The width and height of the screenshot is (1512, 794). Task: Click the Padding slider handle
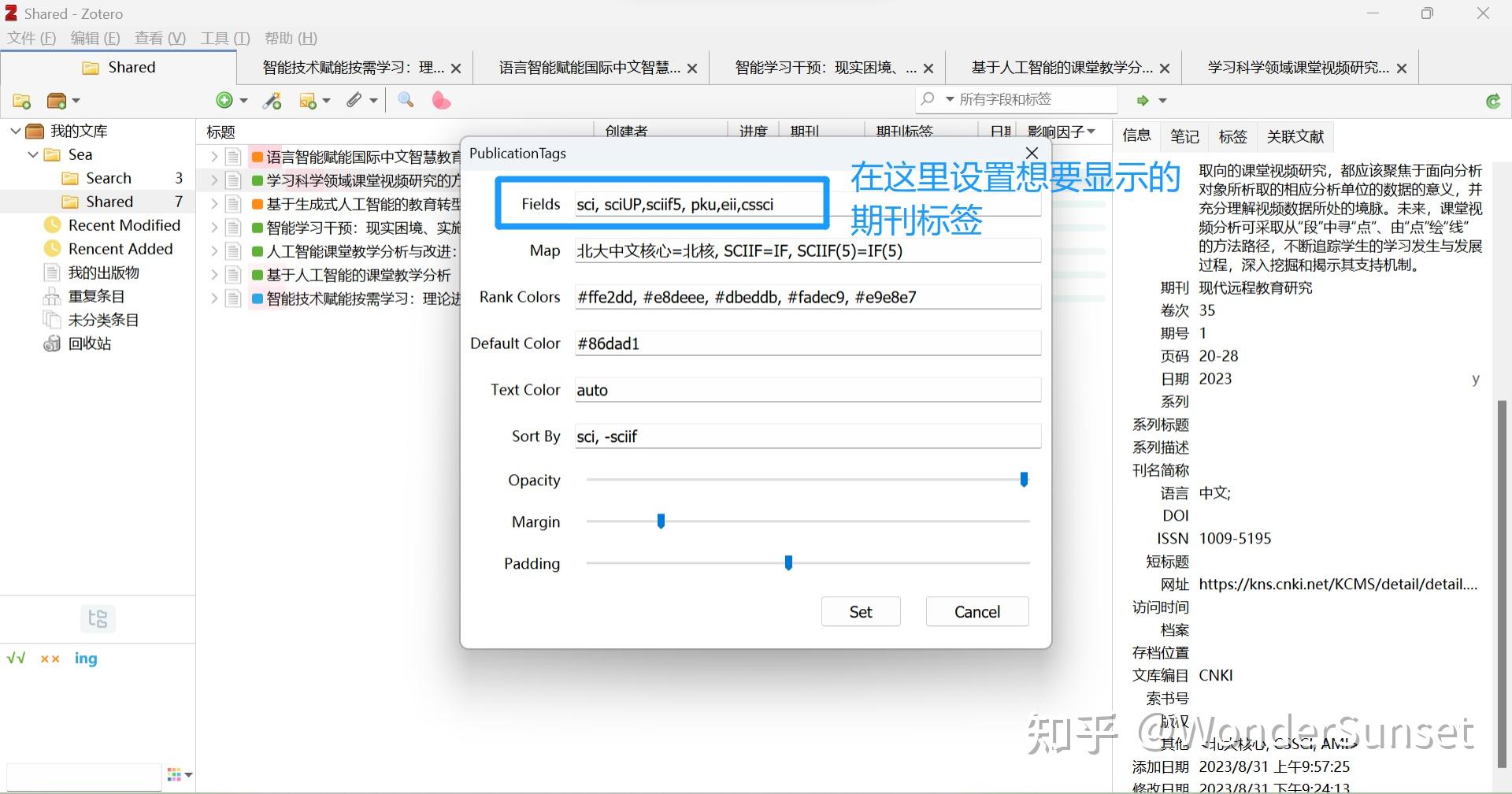(788, 562)
